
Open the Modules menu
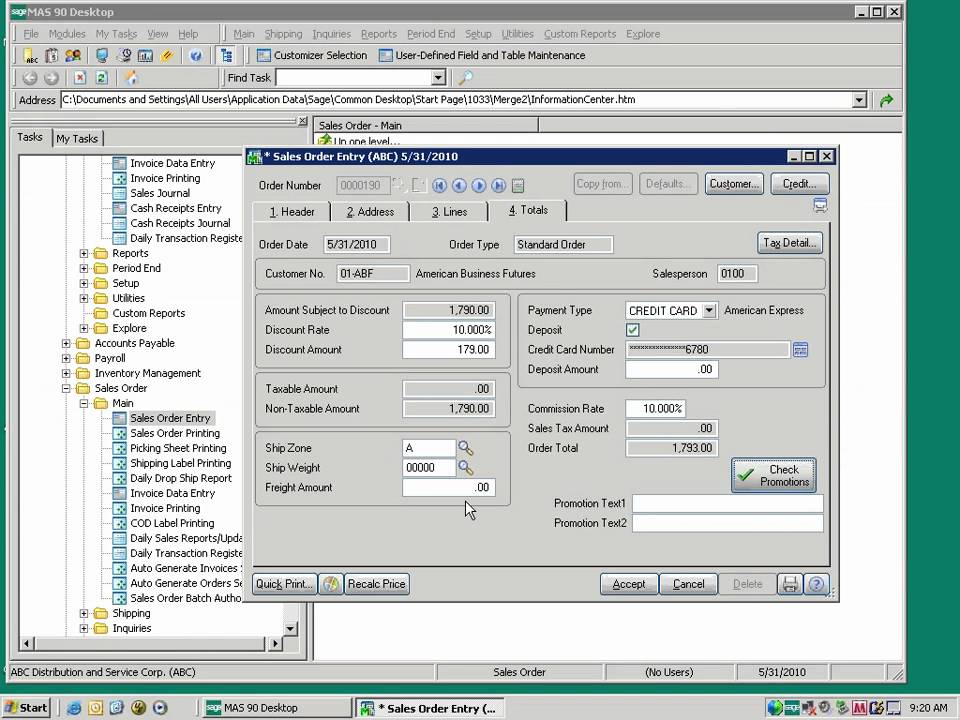67,34
